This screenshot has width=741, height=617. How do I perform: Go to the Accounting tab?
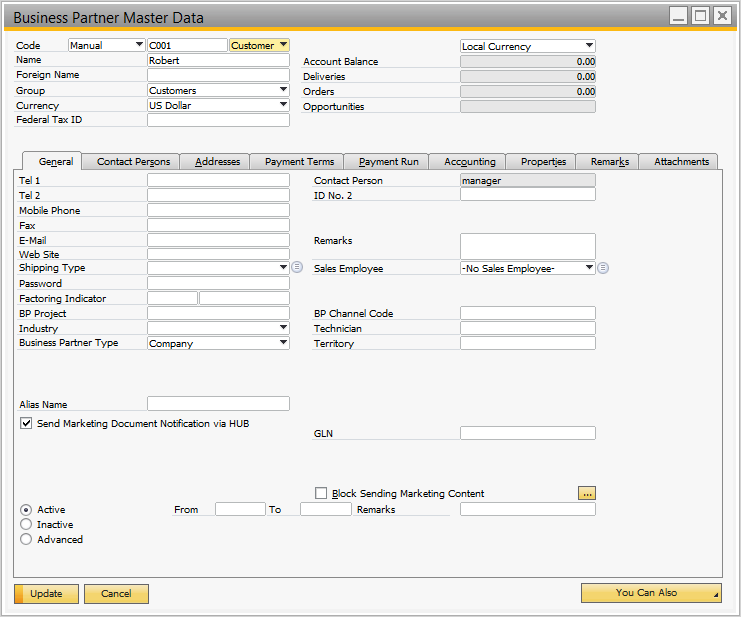coord(470,162)
